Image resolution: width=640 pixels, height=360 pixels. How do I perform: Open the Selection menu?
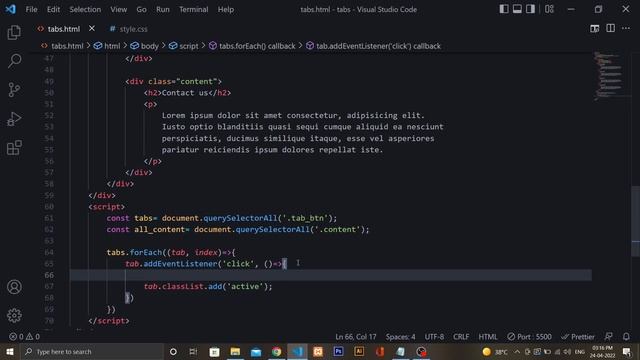[x=85, y=9]
